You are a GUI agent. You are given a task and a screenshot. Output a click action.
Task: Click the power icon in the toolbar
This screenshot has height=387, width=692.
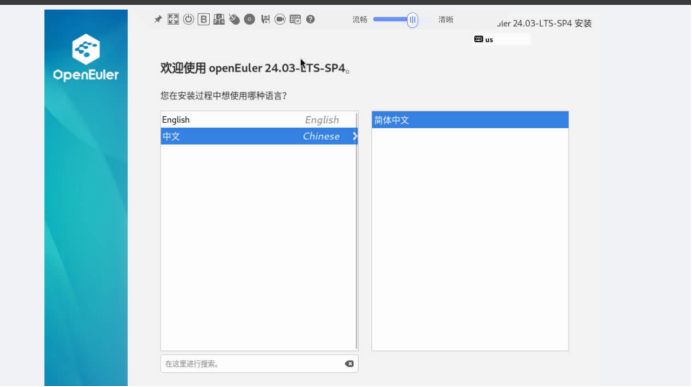[x=188, y=19]
